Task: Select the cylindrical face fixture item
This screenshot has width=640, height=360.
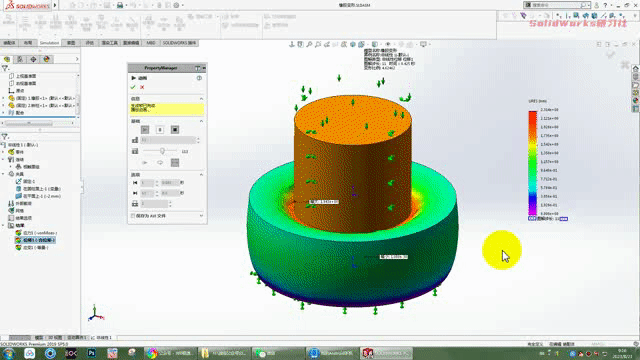Action: [38, 189]
